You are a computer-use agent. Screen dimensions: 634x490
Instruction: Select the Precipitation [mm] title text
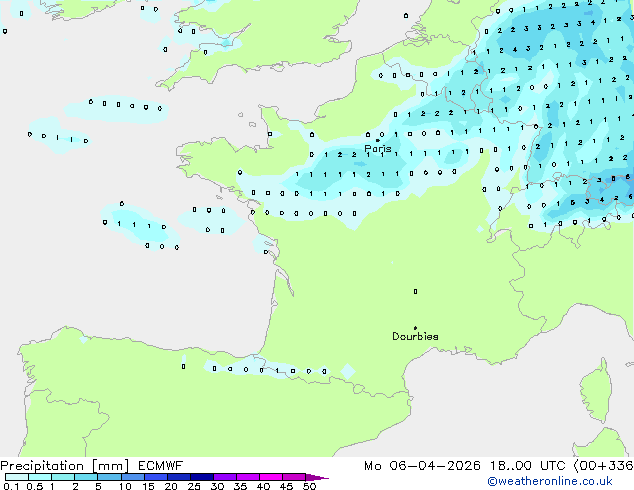pos(65,466)
